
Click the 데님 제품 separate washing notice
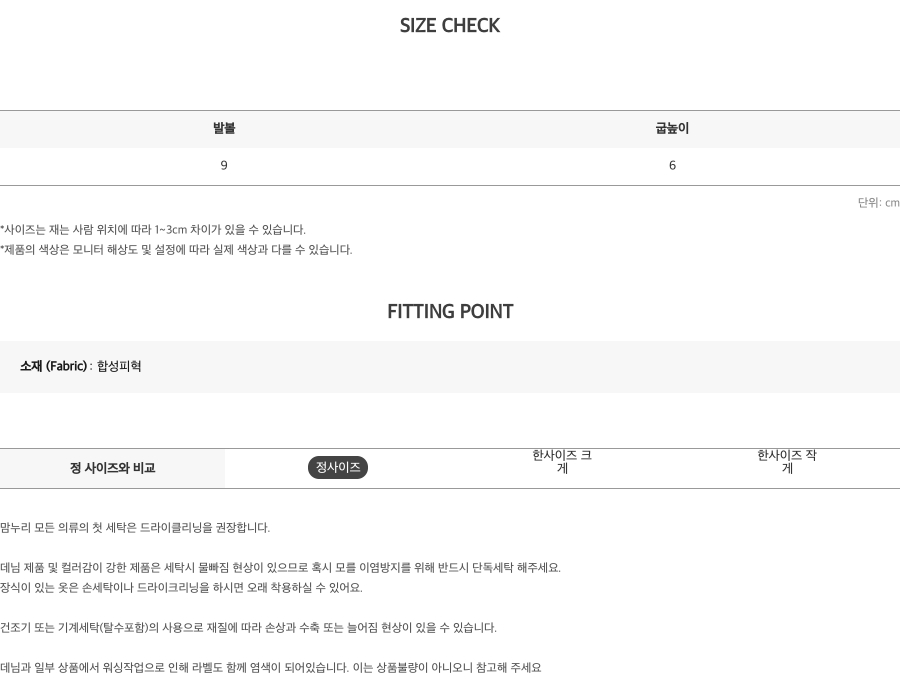281,568
